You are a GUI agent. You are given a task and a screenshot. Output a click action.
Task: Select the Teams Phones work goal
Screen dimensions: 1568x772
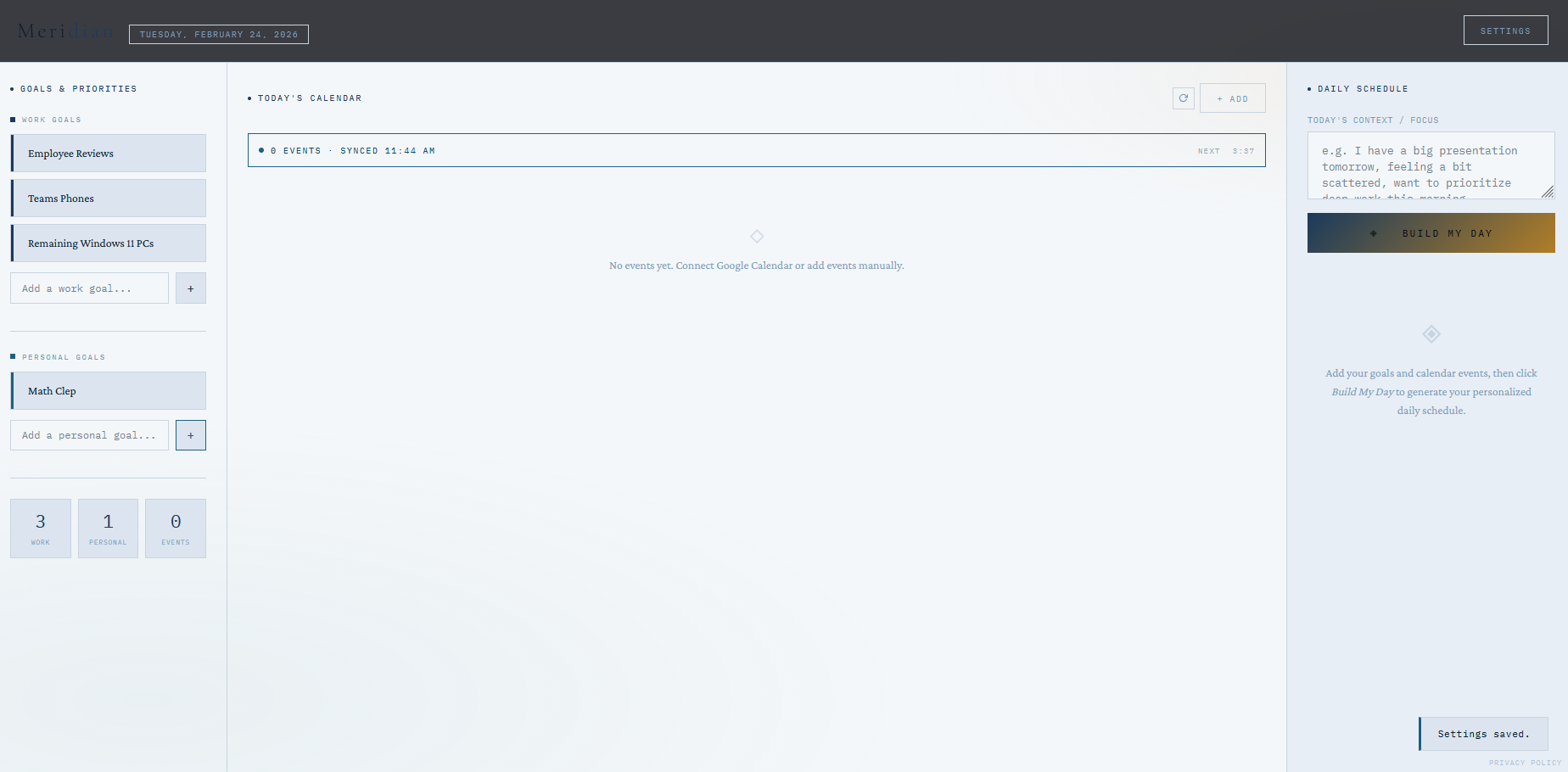[108, 198]
